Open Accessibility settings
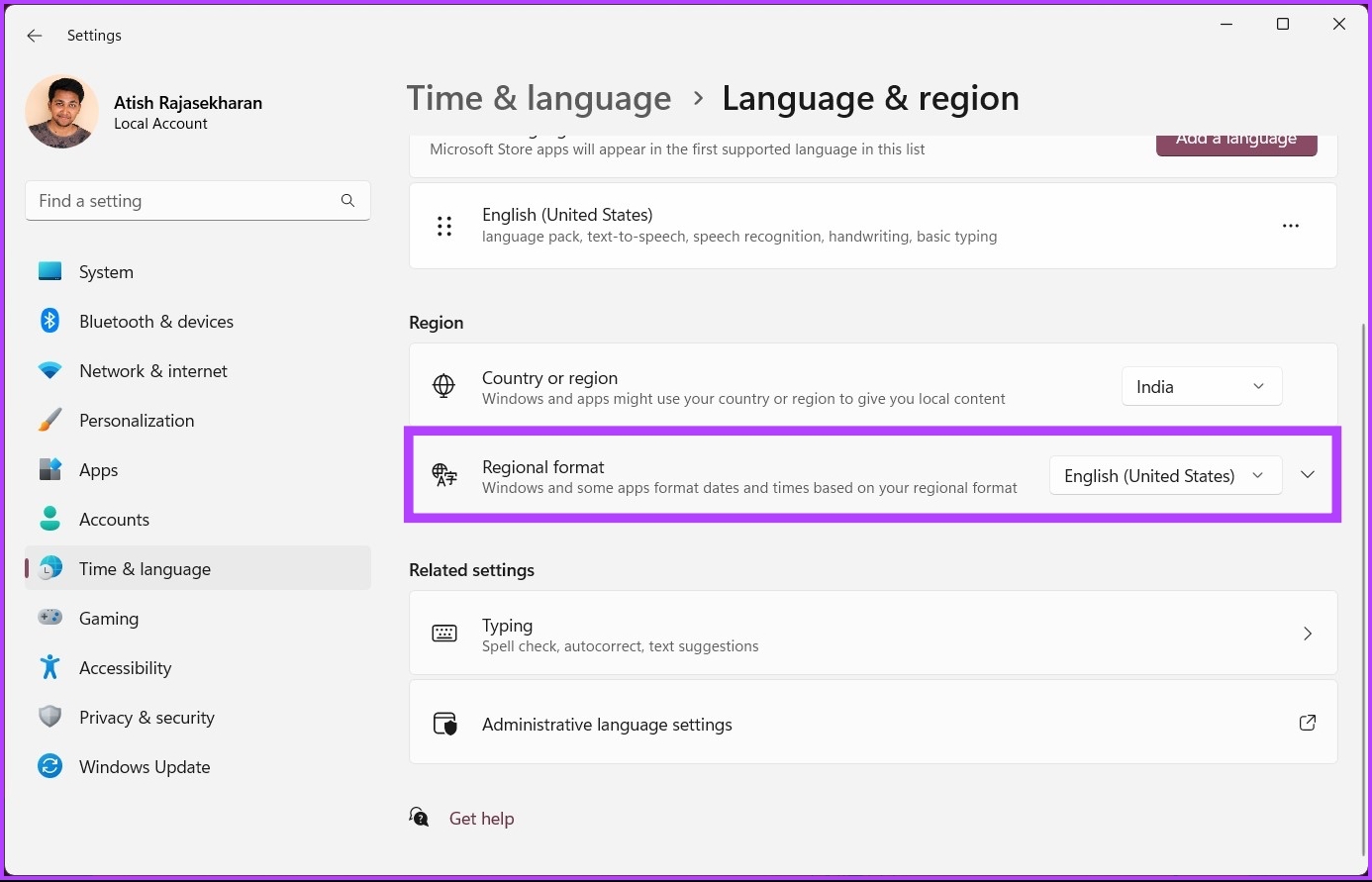The height and width of the screenshot is (882, 1372). (x=125, y=667)
